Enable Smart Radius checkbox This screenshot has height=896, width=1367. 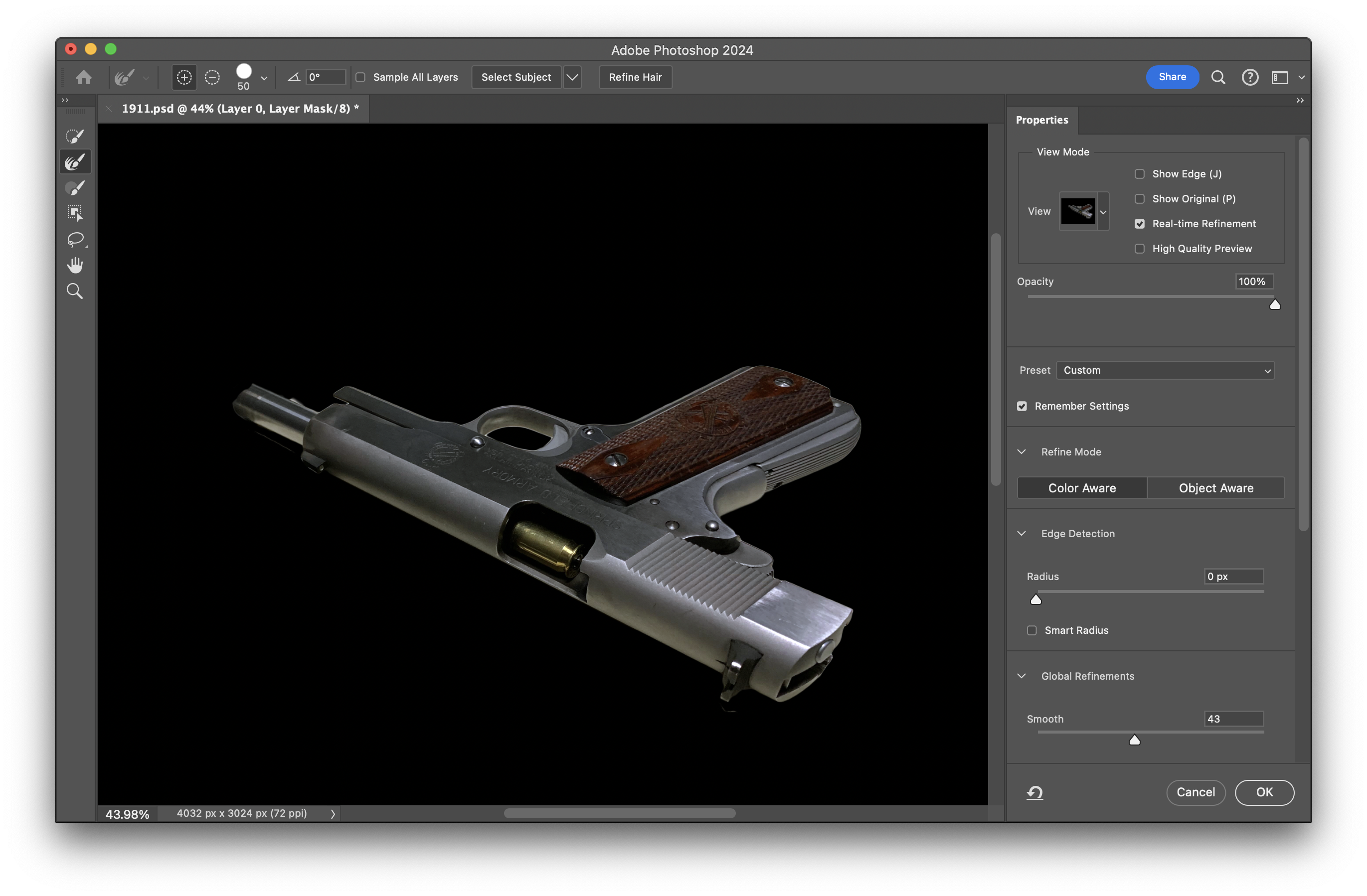pos(1031,630)
